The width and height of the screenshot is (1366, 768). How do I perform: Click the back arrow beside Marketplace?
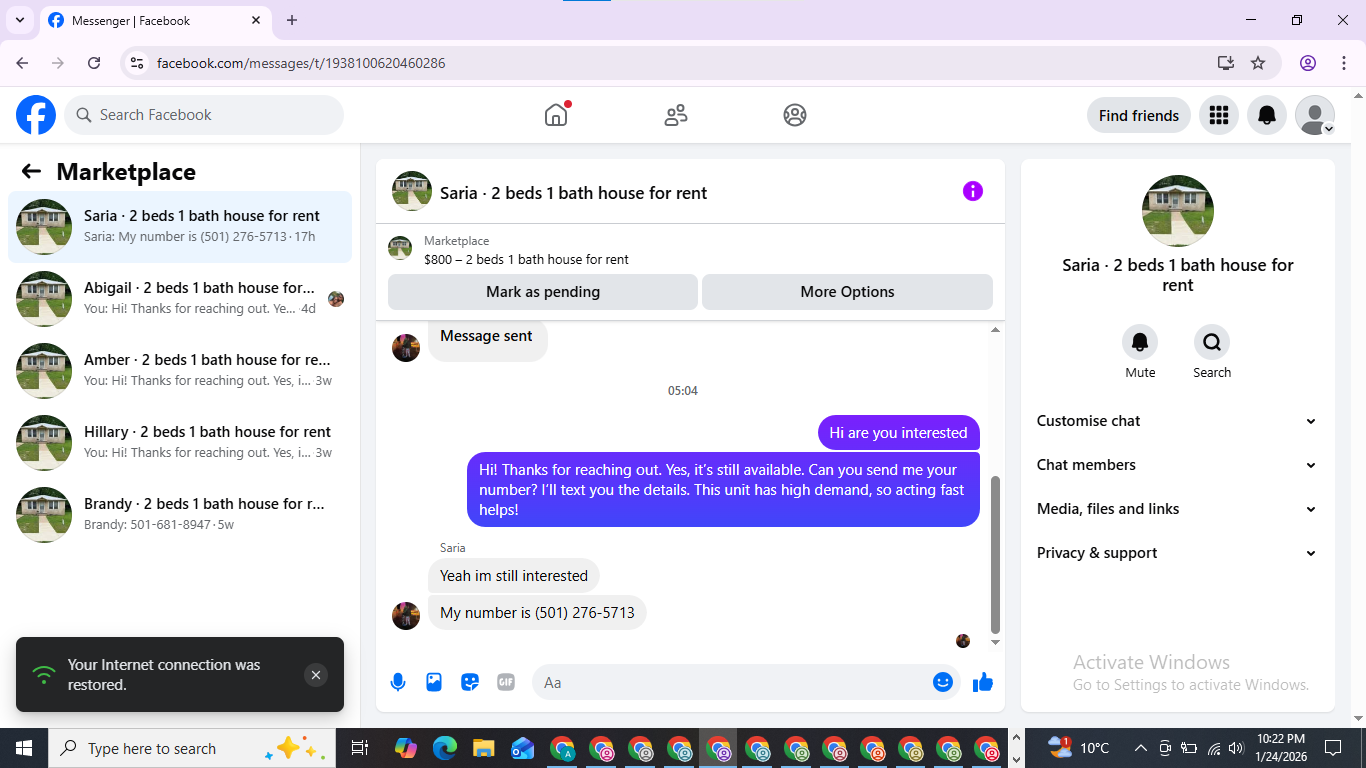31,171
